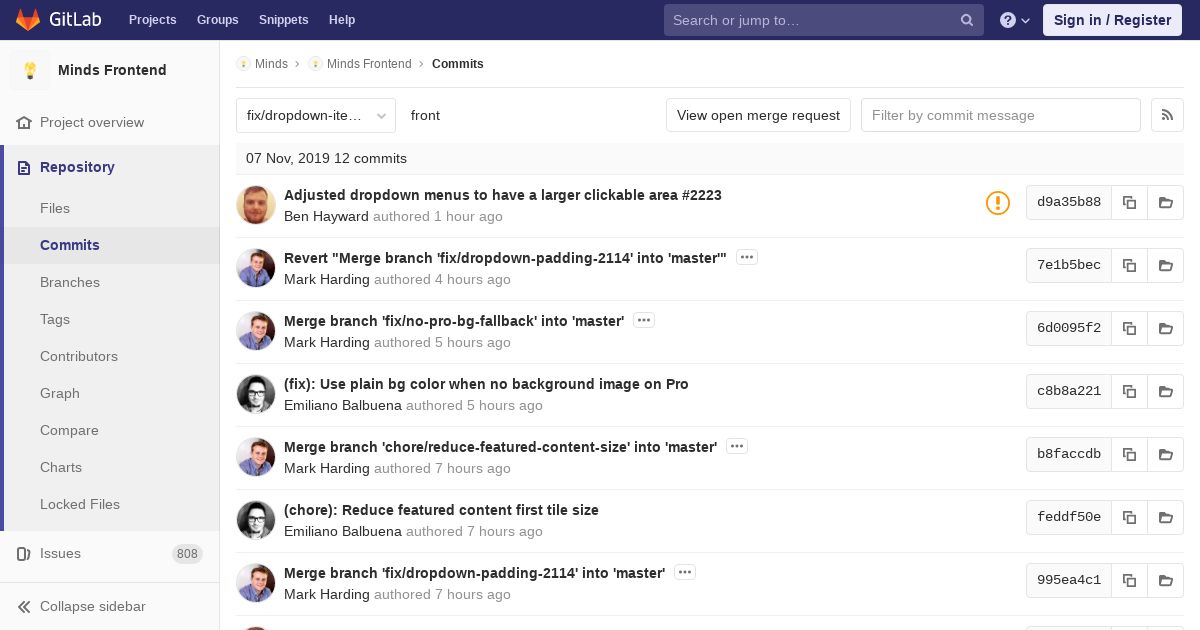Open the pipeline warning status icon

click(997, 203)
